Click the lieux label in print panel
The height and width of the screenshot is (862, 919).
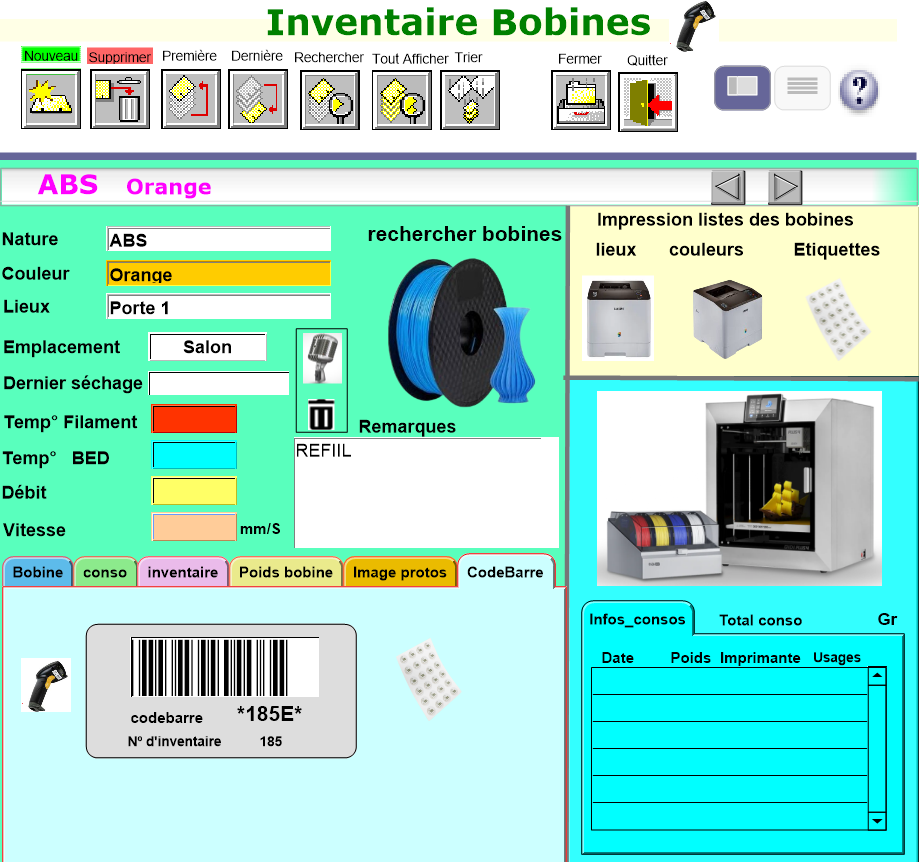pyautogui.click(x=615, y=250)
